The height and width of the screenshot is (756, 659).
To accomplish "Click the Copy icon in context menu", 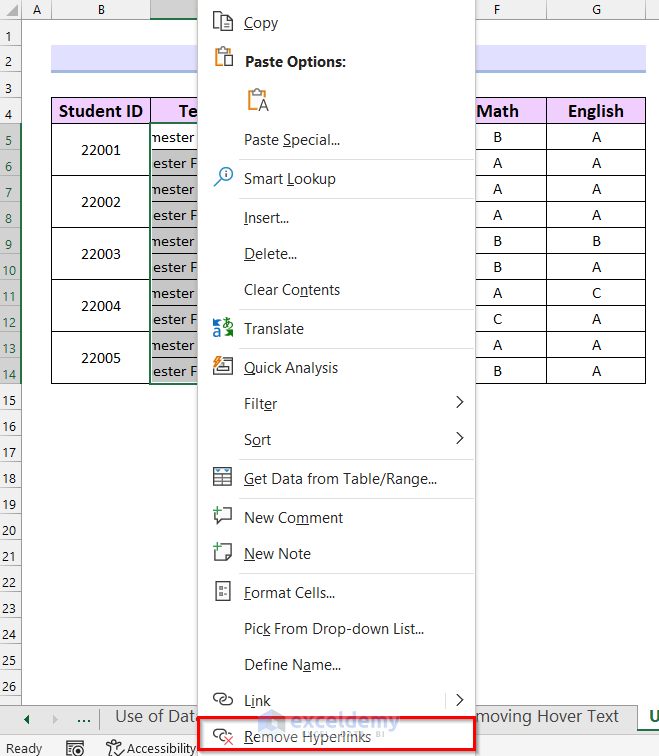I will tap(223, 23).
